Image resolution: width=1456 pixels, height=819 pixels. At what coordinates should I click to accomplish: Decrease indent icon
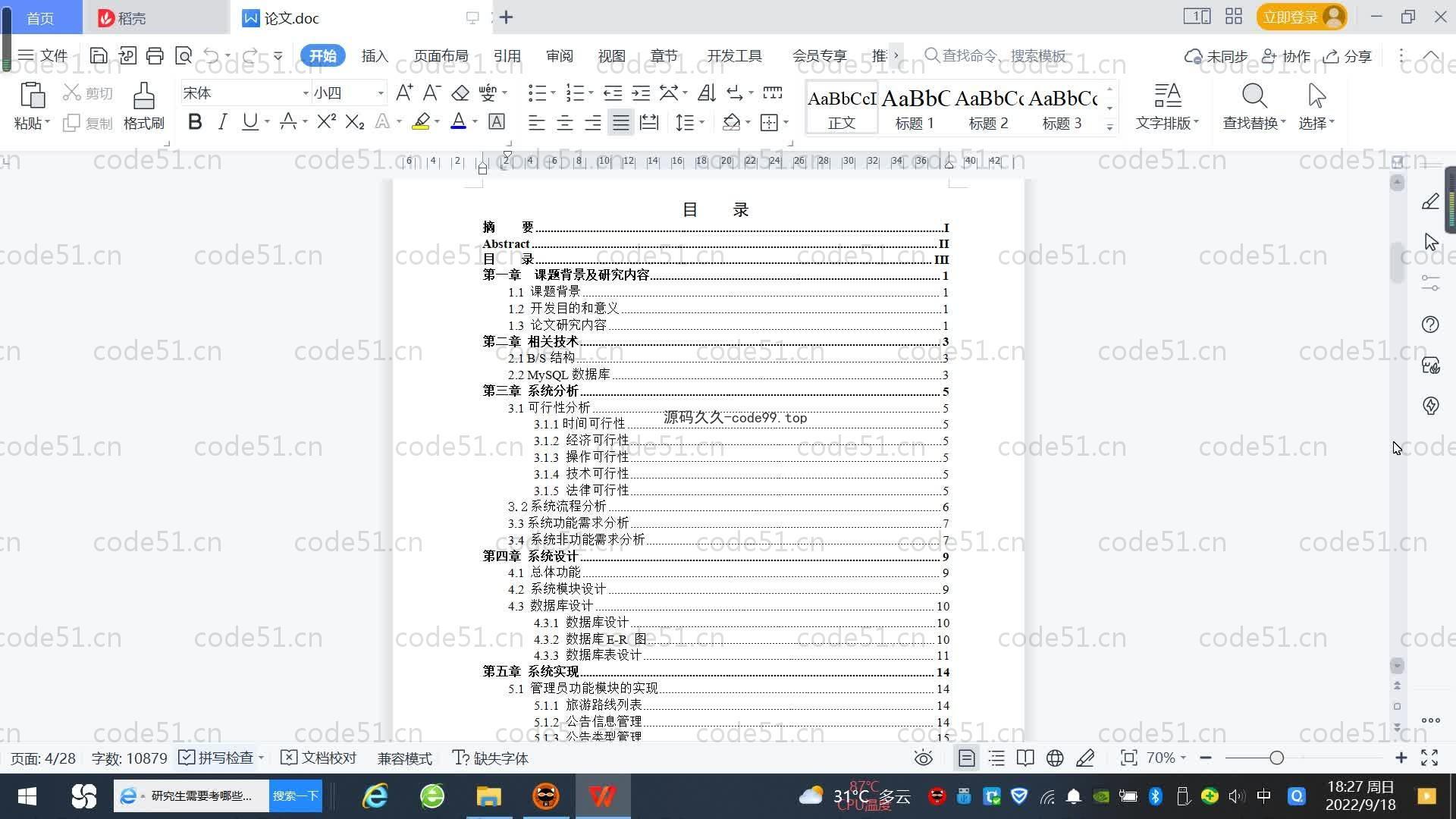tap(612, 93)
